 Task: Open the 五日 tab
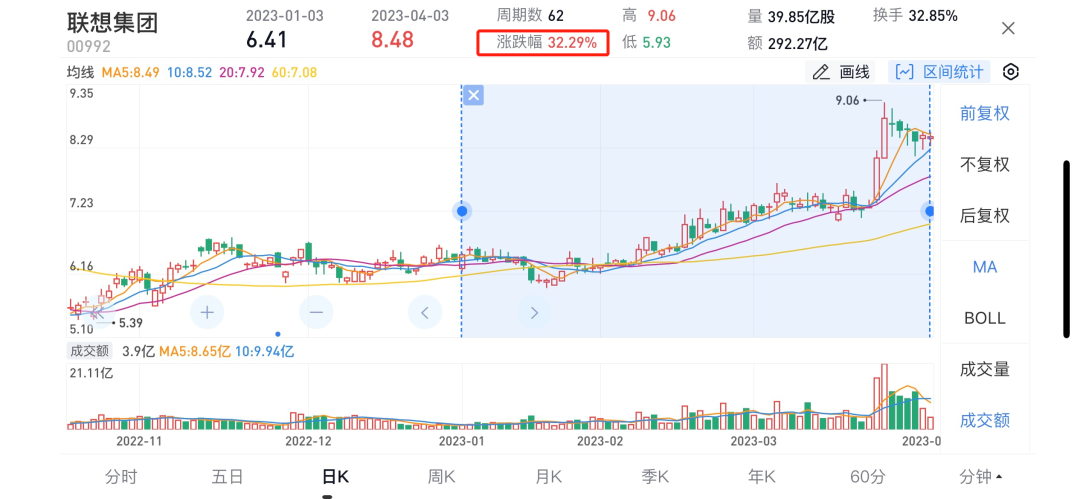(228, 476)
